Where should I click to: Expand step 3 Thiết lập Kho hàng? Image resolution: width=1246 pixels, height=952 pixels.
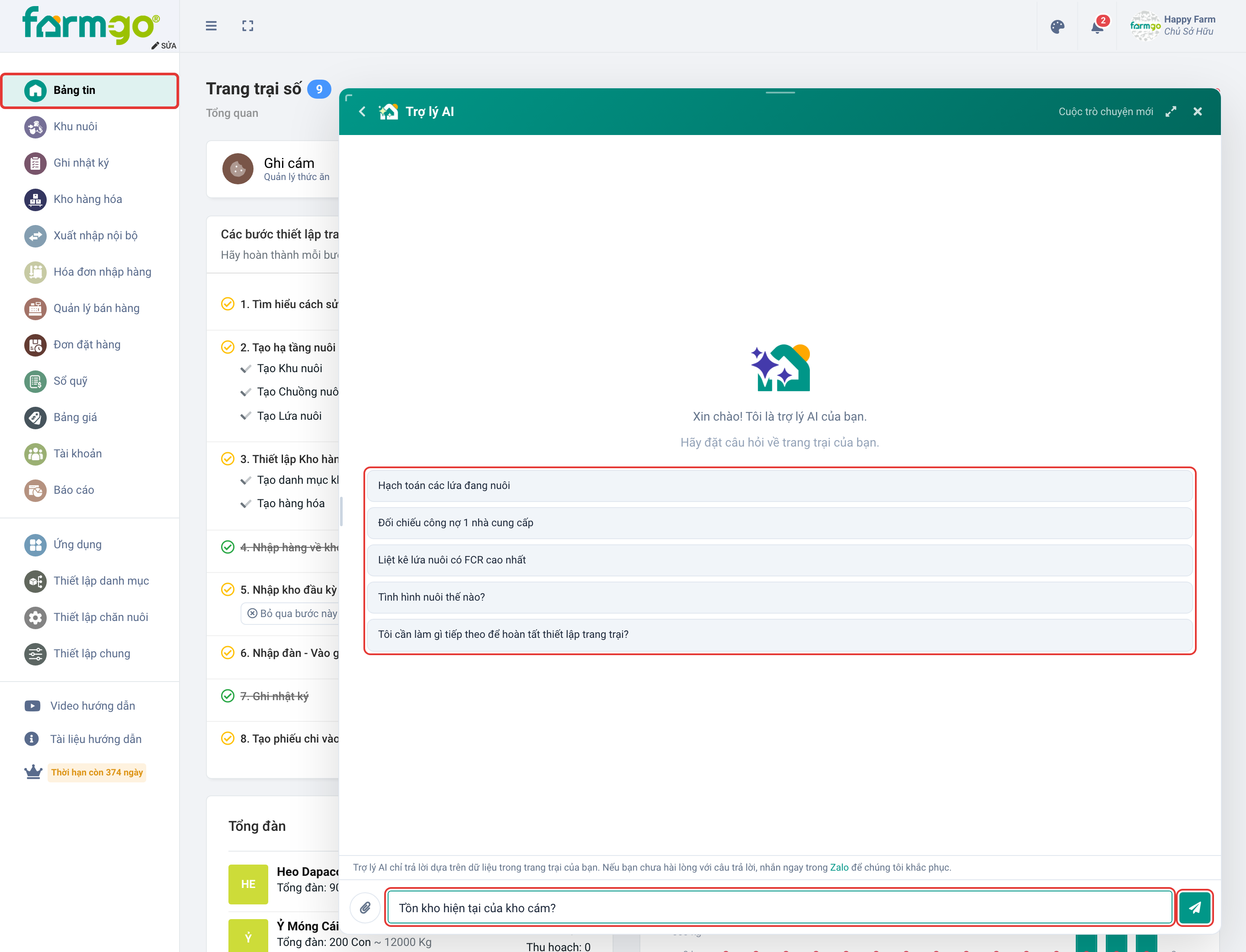click(x=289, y=459)
